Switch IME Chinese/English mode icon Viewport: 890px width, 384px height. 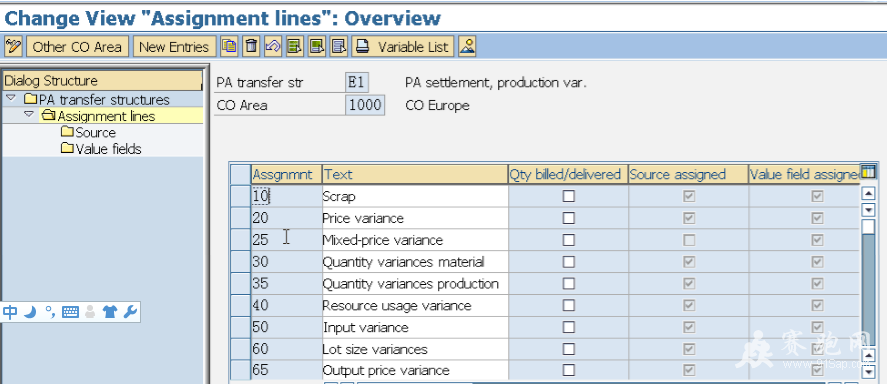point(10,311)
